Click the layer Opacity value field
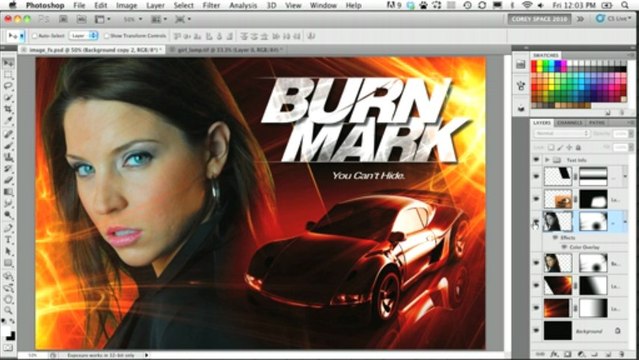The width and height of the screenshot is (639, 360). point(621,134)
